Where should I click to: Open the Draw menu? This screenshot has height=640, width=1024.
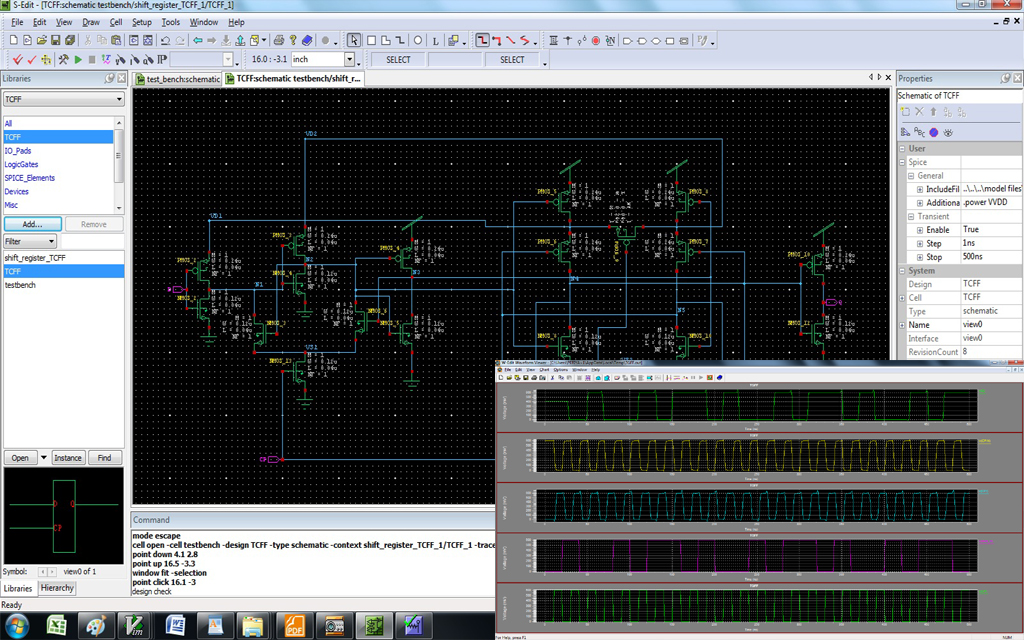pos(91,22)
